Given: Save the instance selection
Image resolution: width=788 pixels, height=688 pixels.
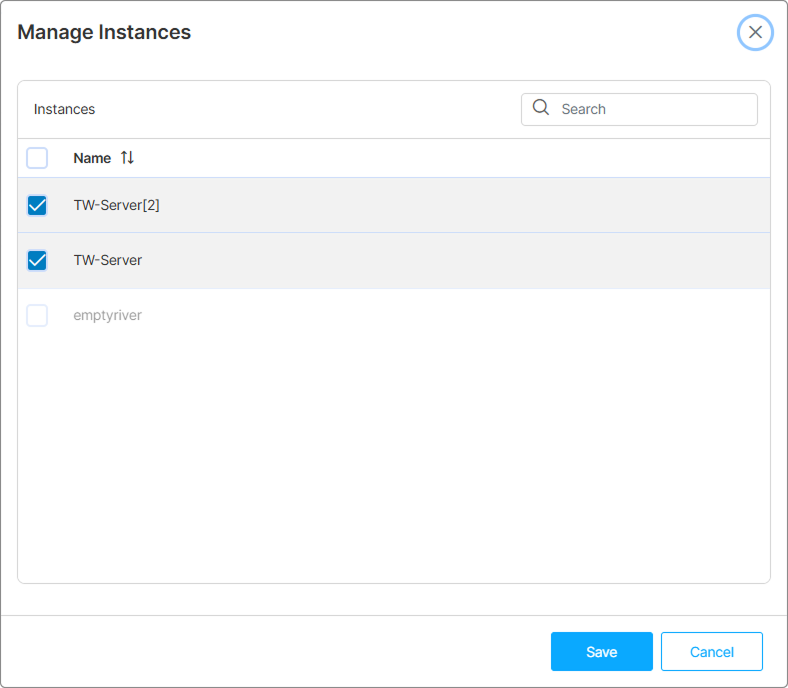Looking at the screenshot, I should coord(602,651).
